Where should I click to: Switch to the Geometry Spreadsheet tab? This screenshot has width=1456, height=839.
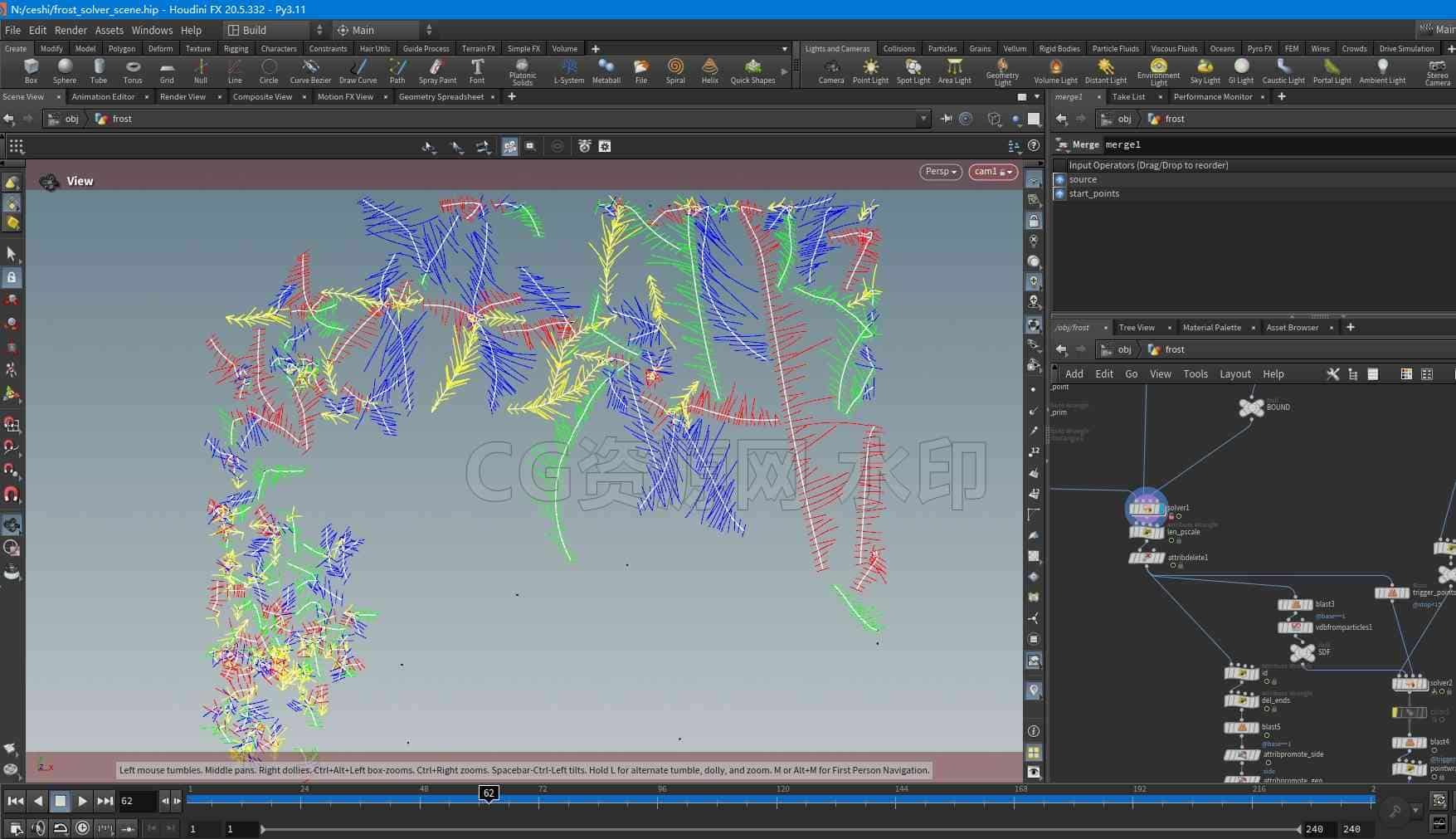tap(441, 97)
